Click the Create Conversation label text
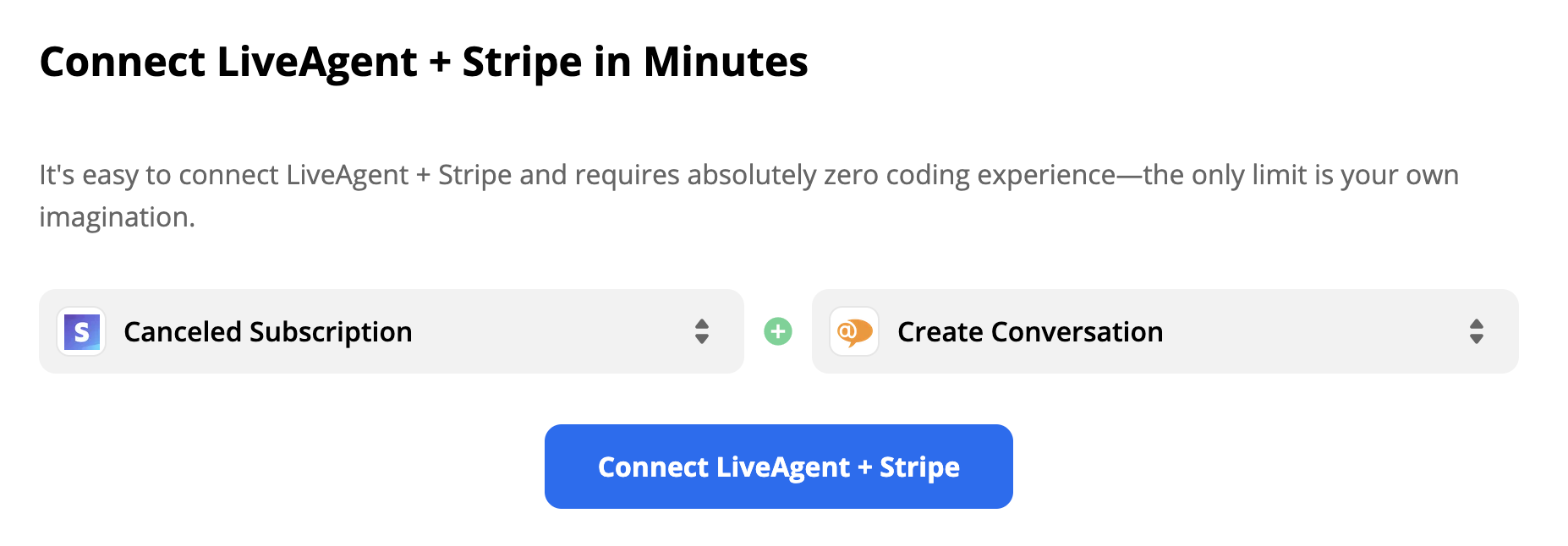Screen dimensions: 1568x546 pyautogui.click(x=1029, y=331)
